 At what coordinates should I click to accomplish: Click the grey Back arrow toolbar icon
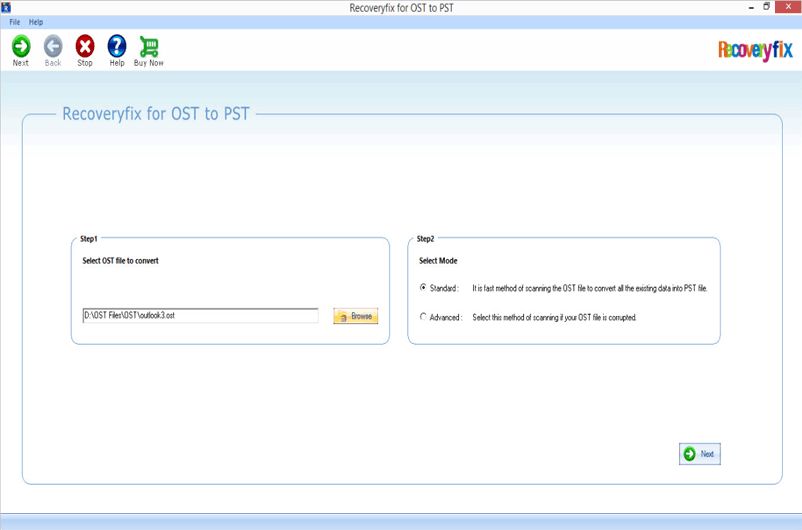pos(53,47)
